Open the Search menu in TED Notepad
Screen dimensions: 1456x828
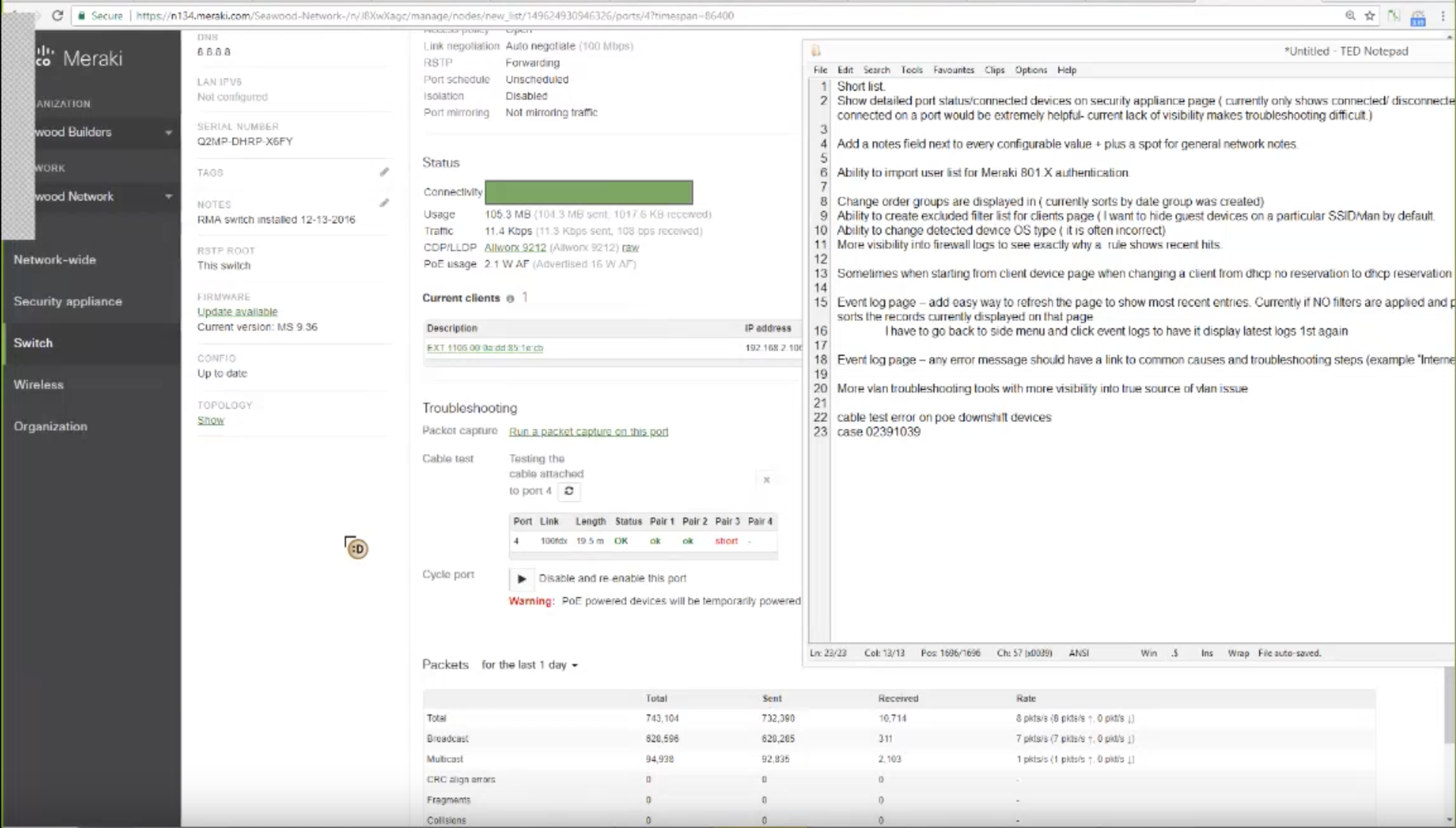click(x=876, y=70)
